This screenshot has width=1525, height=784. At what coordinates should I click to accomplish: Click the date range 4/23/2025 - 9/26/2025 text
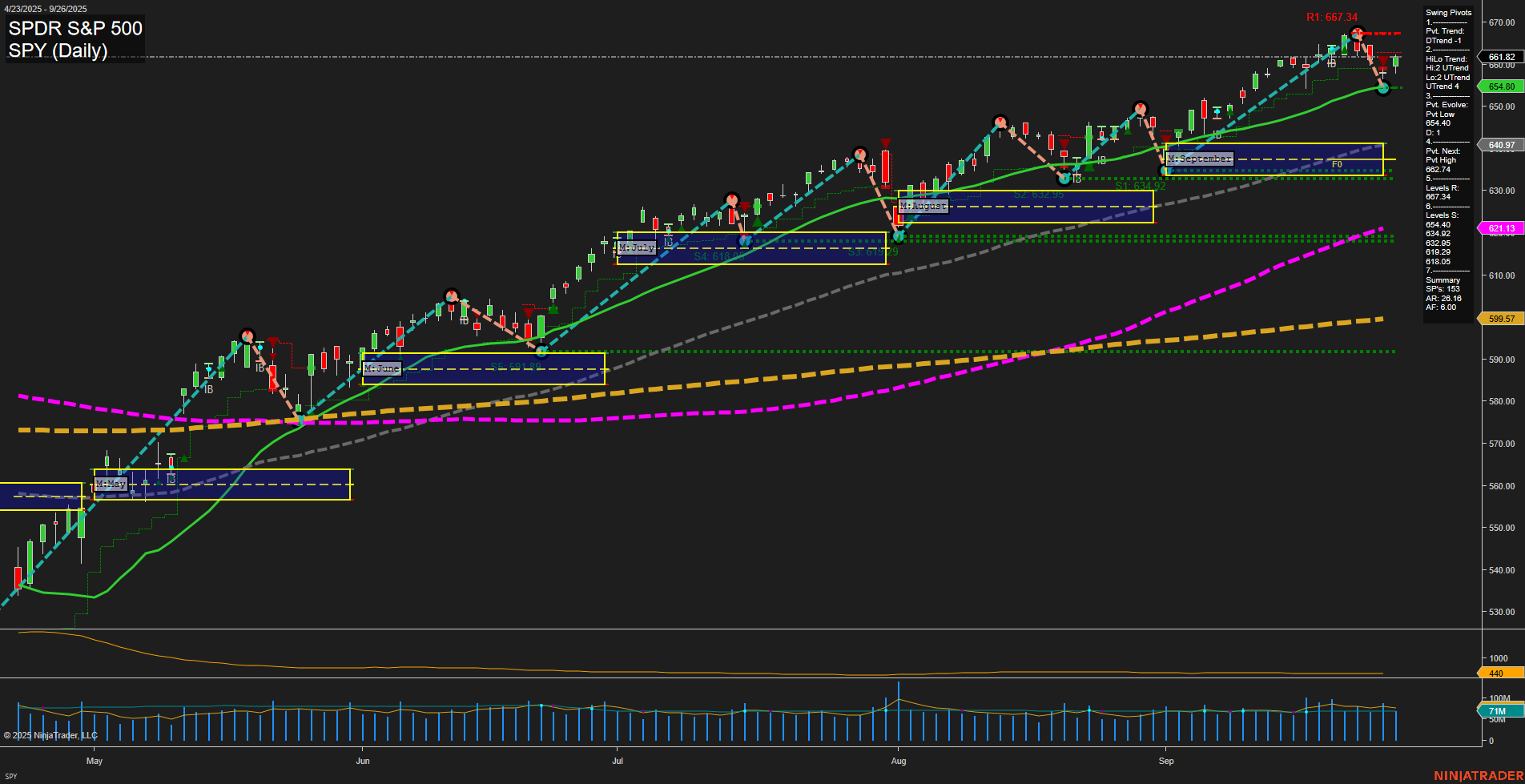coord(46,9)
